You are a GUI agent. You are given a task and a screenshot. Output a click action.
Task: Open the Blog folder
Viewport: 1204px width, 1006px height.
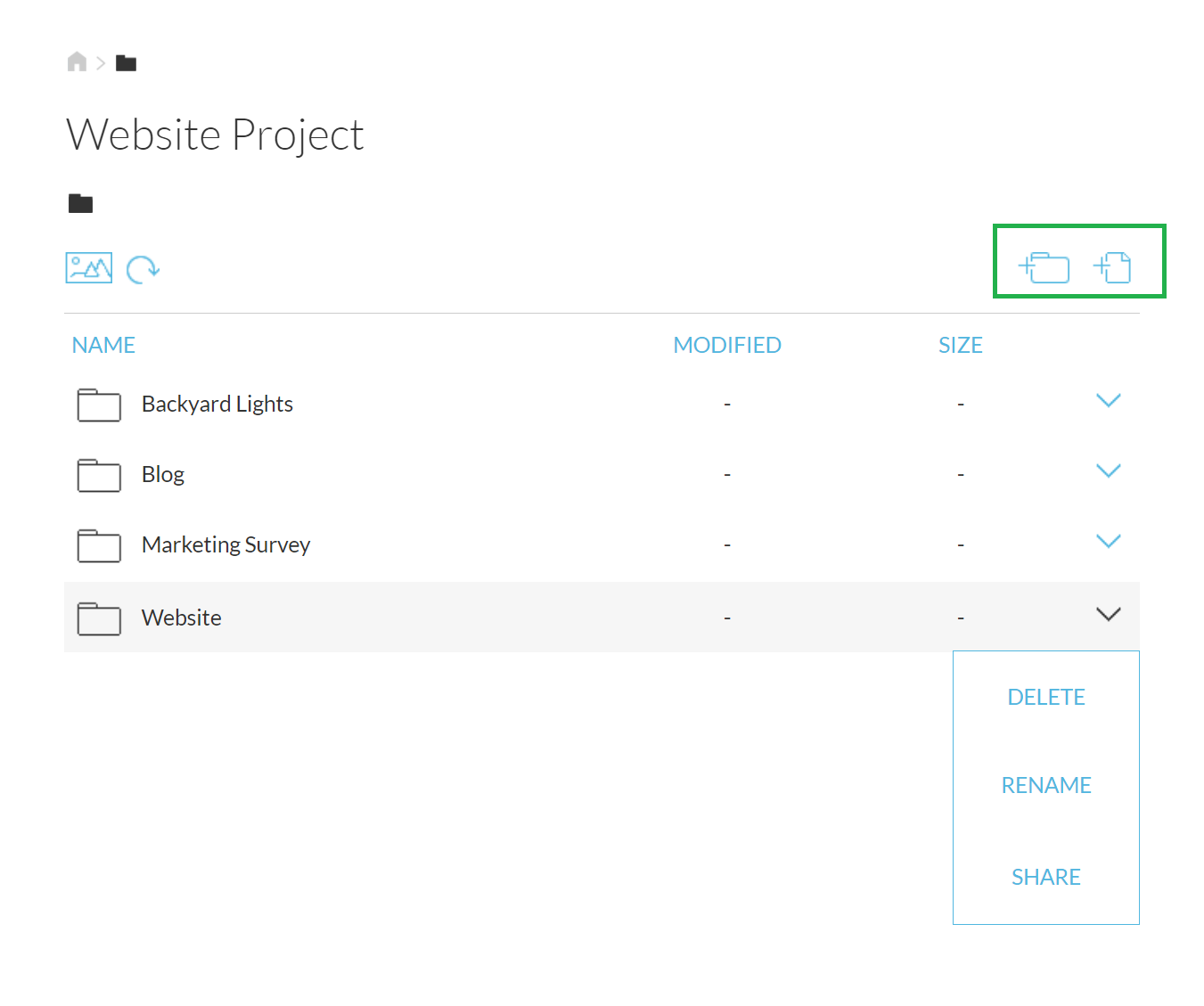163,474
